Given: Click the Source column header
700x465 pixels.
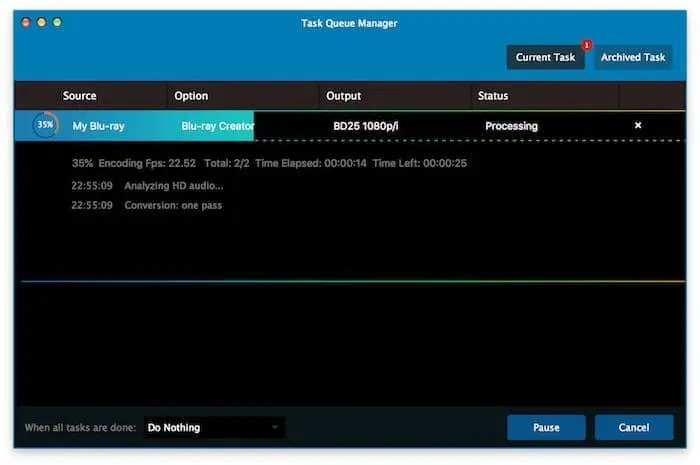Looking at the screenshot, I should coord(80,96).
